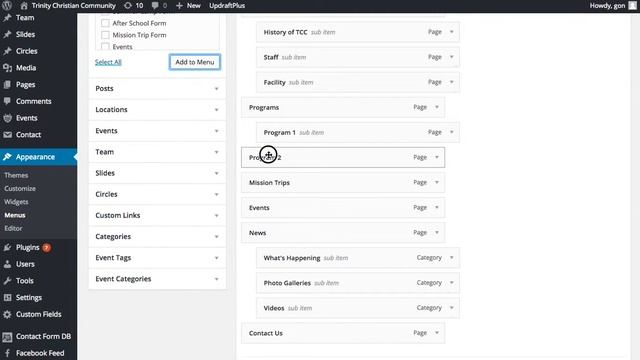
Task: Open UpdraftPlus in the admin bar
Action: click(227, 6)
